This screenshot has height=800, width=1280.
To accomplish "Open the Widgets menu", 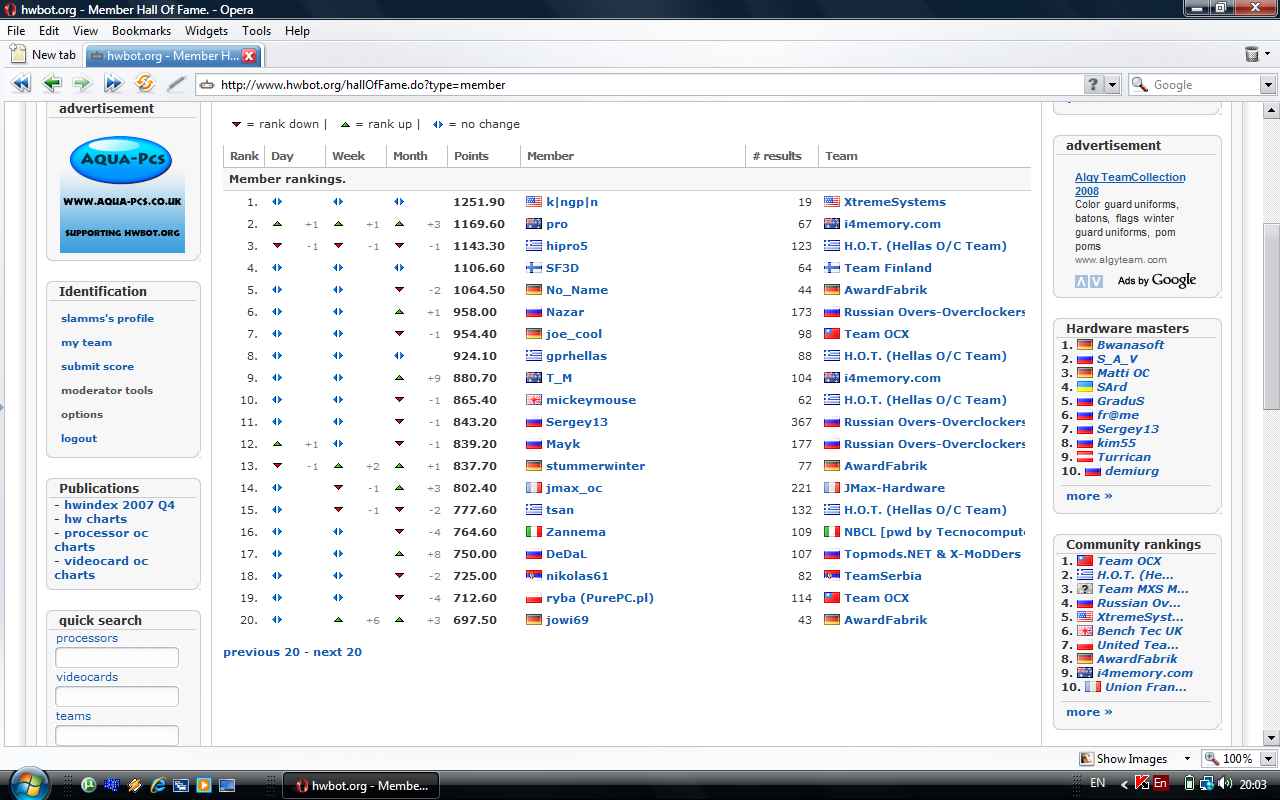I will [x=206, y=31].
